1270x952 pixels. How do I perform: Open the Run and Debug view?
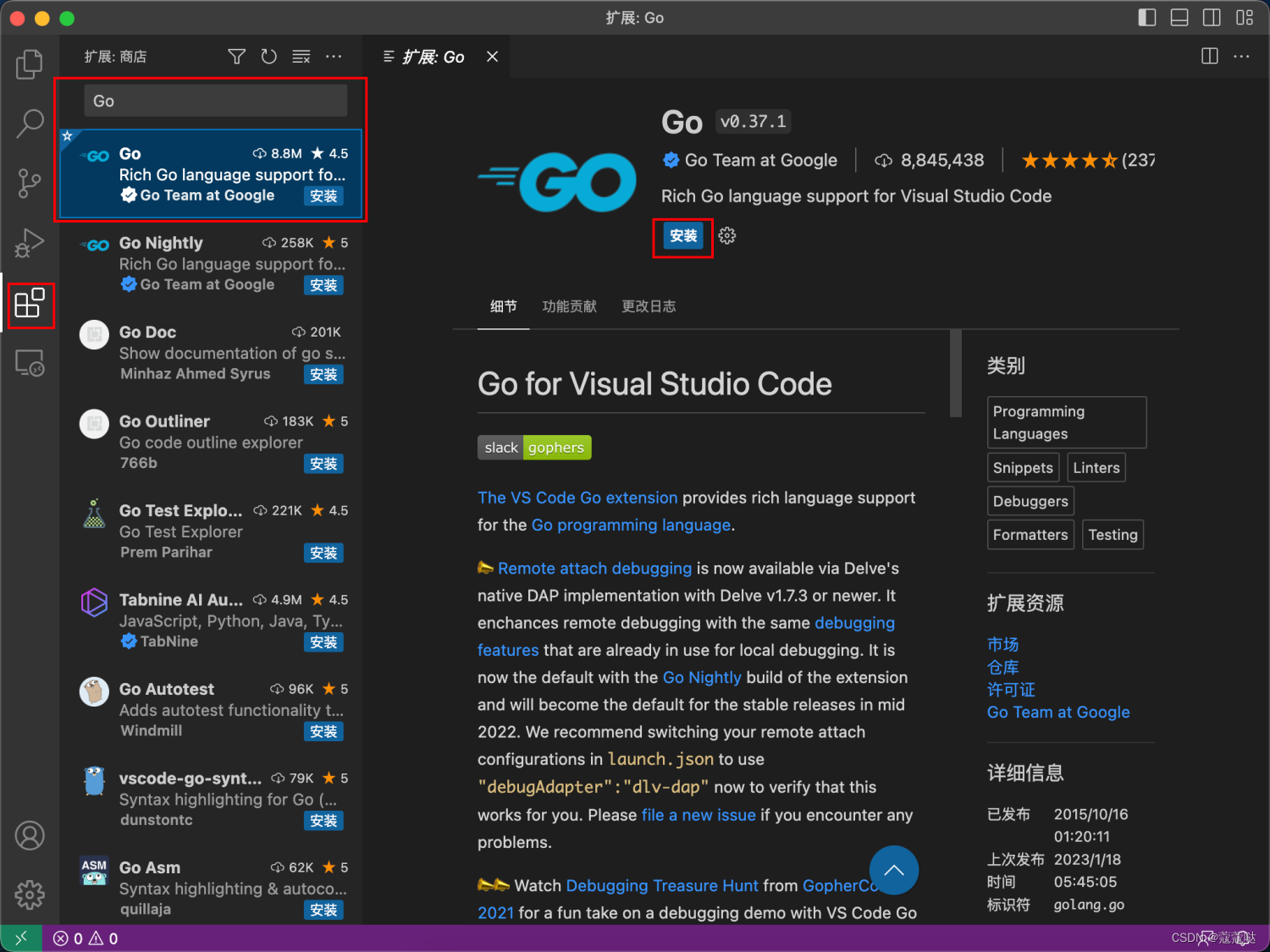(30, 243)
